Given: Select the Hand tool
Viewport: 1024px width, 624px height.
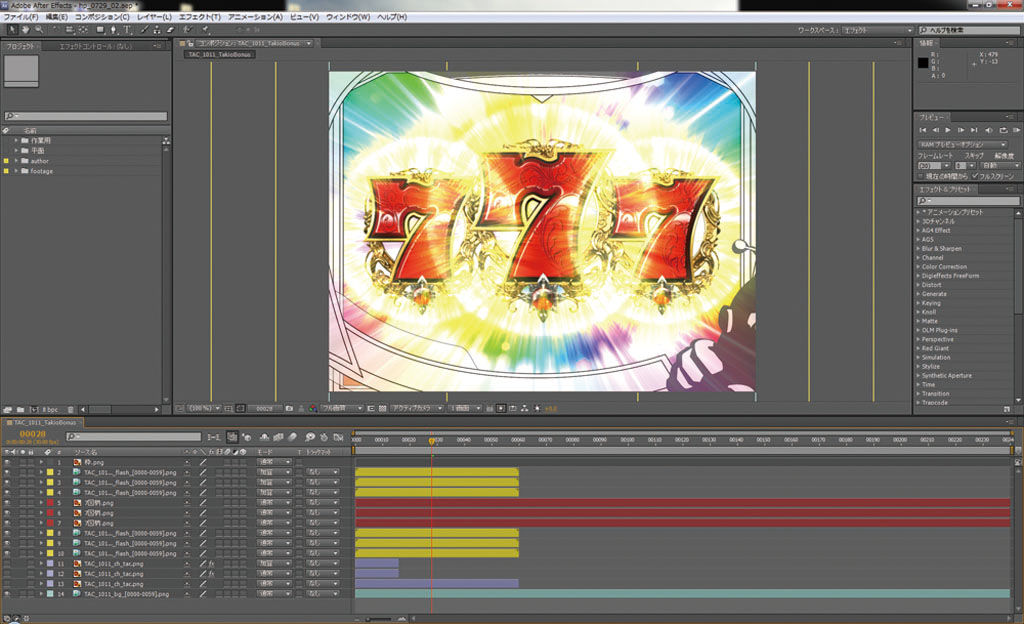Looking at the screenshot, I should pos(25,29).
